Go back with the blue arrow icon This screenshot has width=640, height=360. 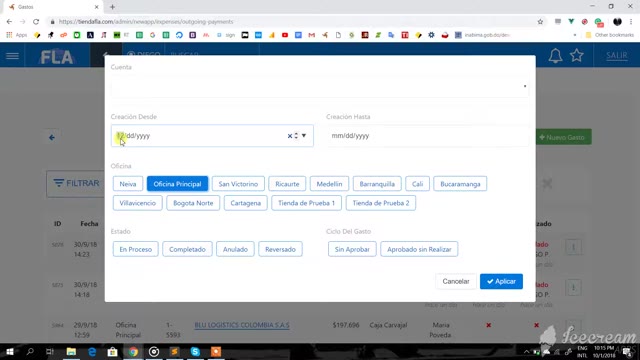point(52,138)
